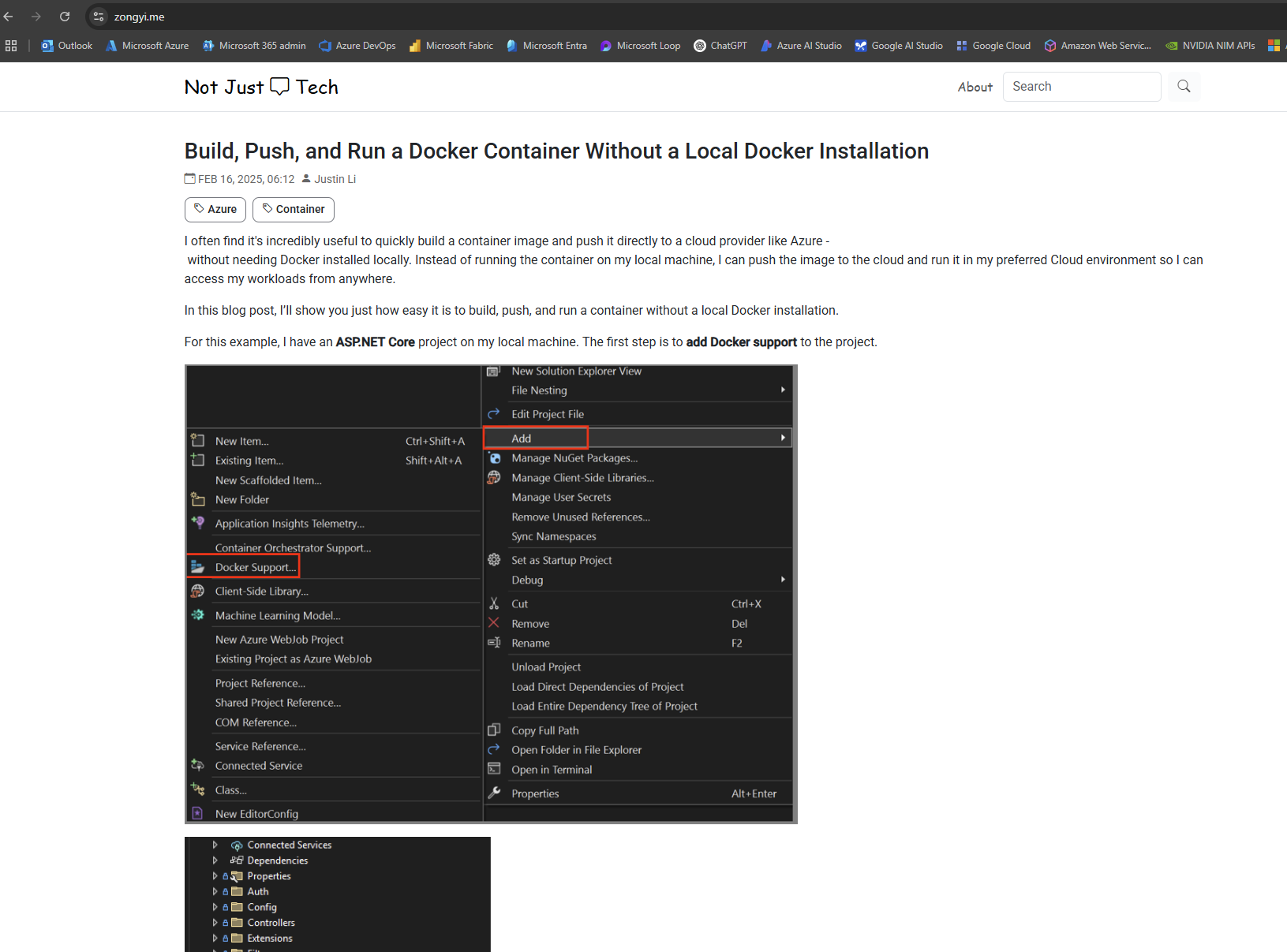Image resolution: width=1287 pixels, height=952 pixels.
Task: Open the Azure AI Studio bookmark
Action: 801,46
